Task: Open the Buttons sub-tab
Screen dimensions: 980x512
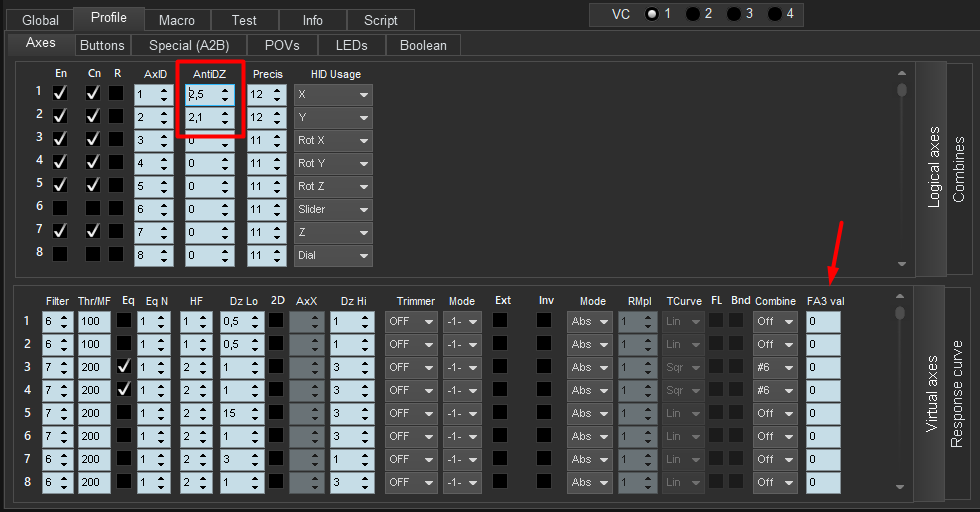Action: click(x=102, y=45)
